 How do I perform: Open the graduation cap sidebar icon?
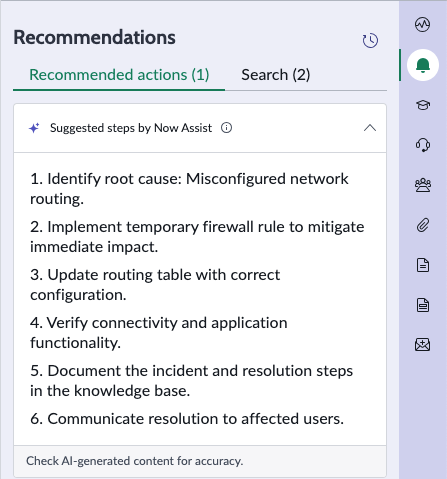coord(423,105)
